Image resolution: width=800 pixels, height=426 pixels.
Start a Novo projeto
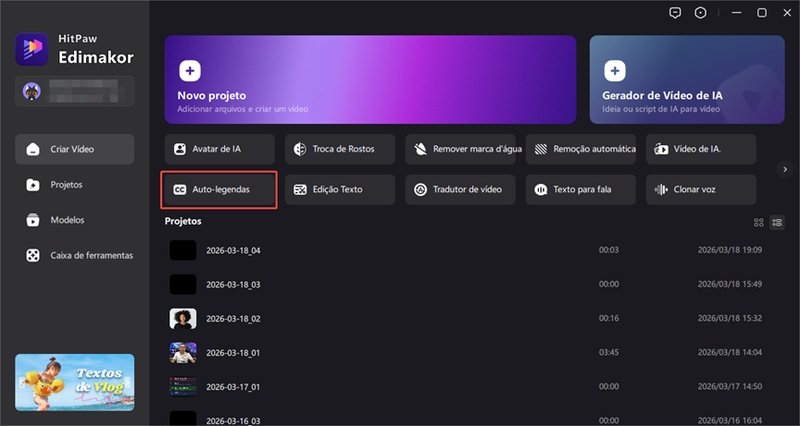click(x=370, y=79)
